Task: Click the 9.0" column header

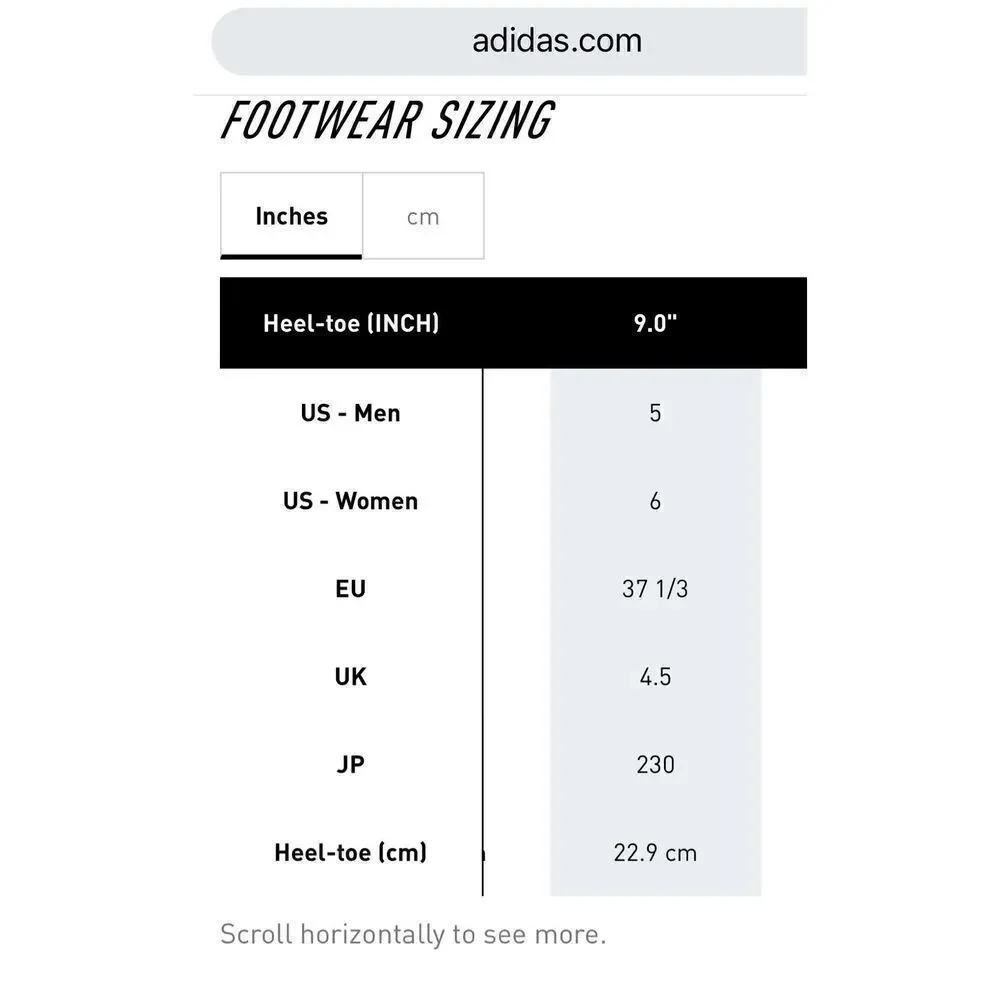Action: point(656,323)
